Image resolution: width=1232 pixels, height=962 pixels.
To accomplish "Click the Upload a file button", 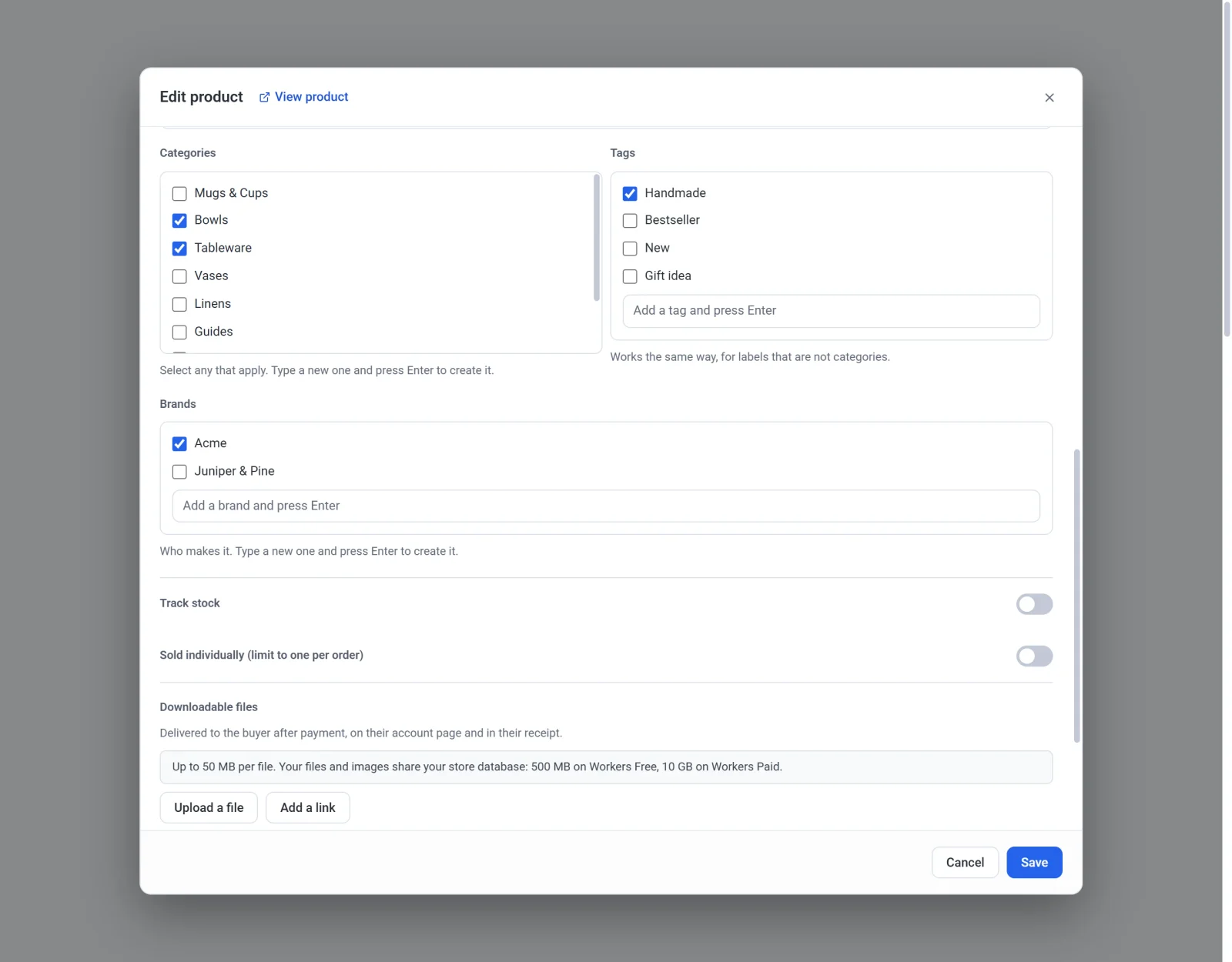I will [209, 807].
